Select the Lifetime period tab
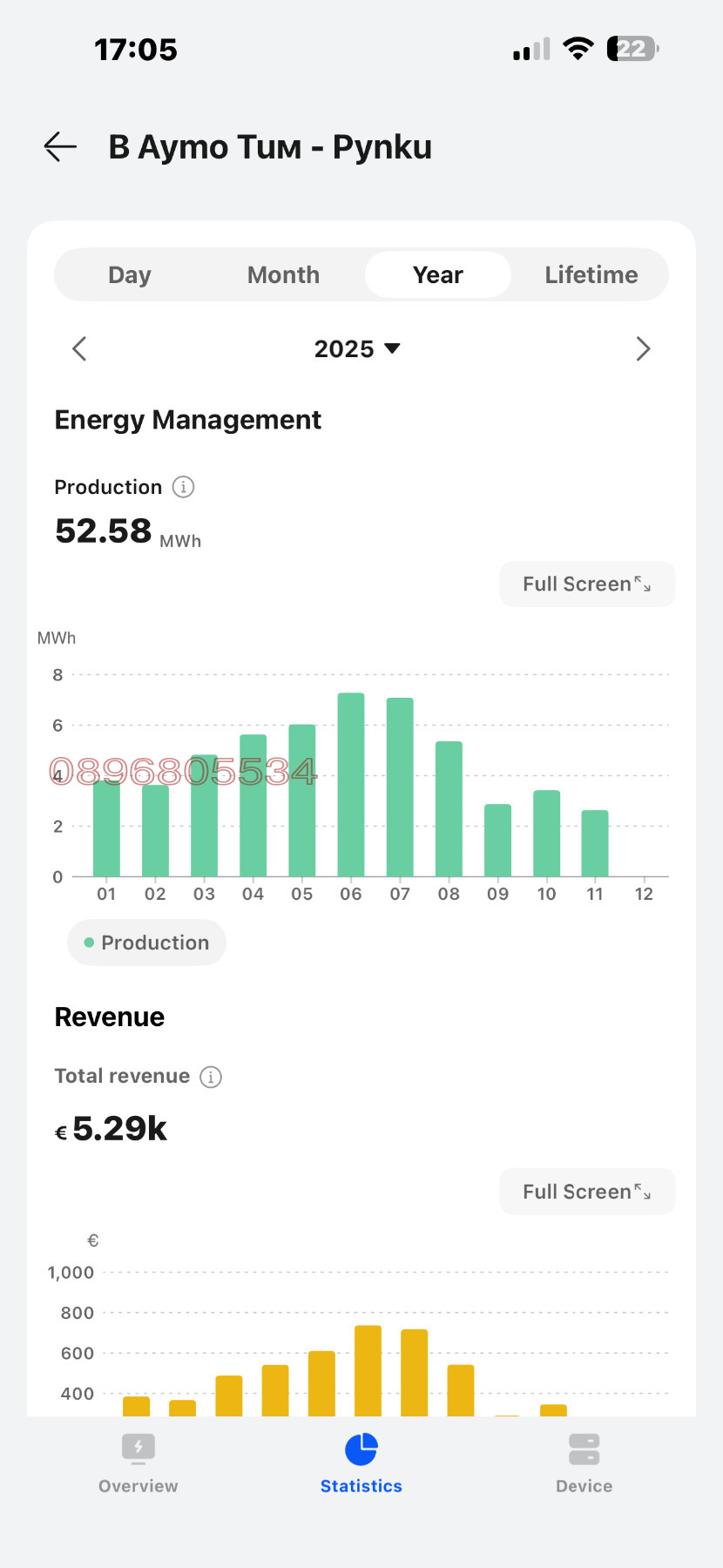723x1568 pixels. point(591,275)
